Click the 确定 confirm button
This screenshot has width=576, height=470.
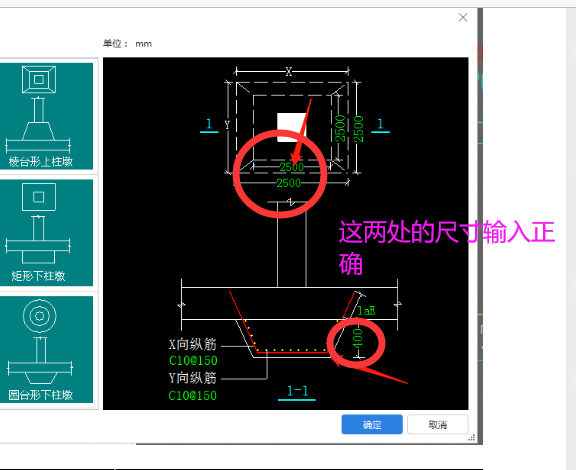pyautogui.click(x=372, y=424)
